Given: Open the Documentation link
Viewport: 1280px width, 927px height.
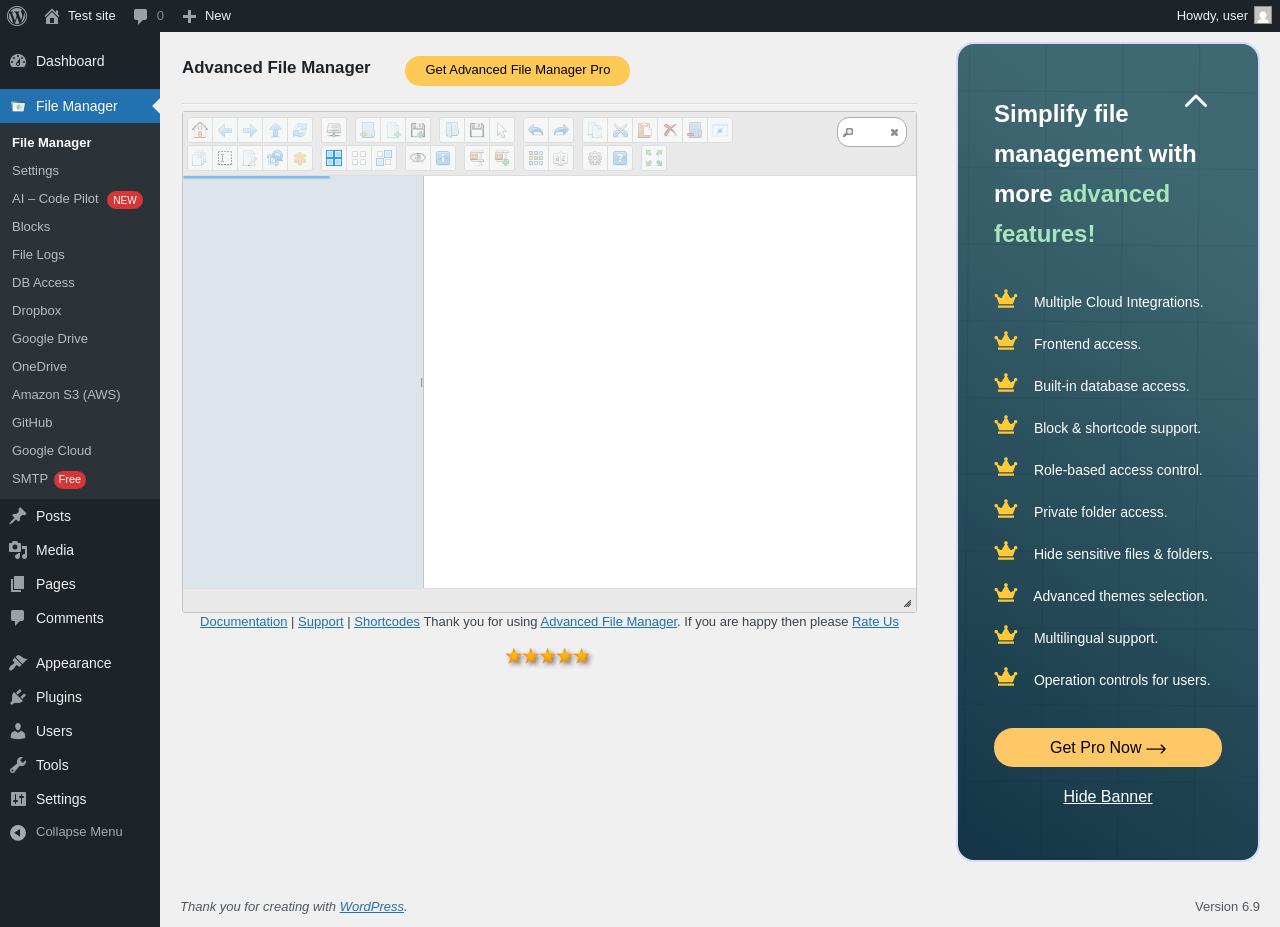Looking at the screenshot, I should click(243, 622).
